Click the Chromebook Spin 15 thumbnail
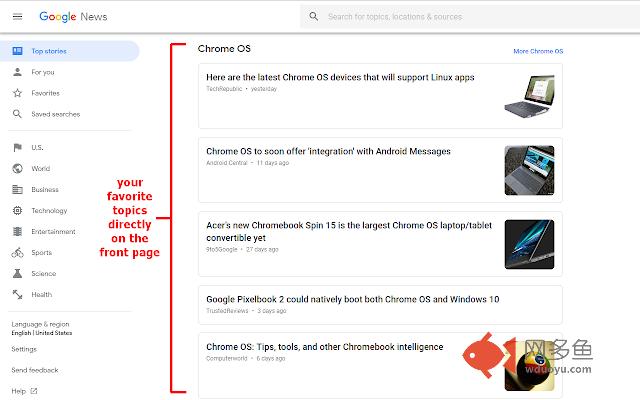The width and height of the screenshot is (640, 400). tap(529, 244)
